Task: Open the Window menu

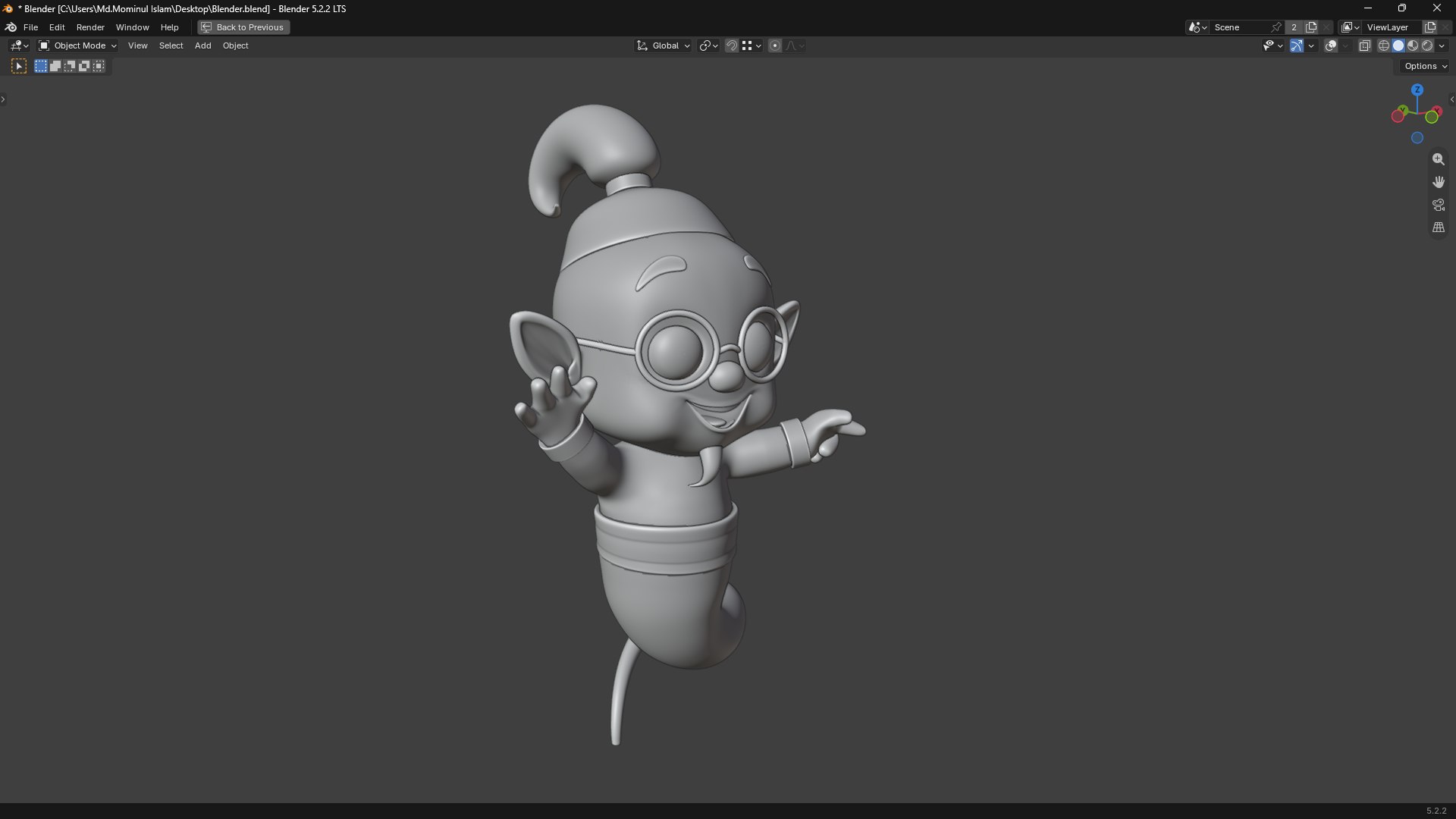Action: (132, 27)
